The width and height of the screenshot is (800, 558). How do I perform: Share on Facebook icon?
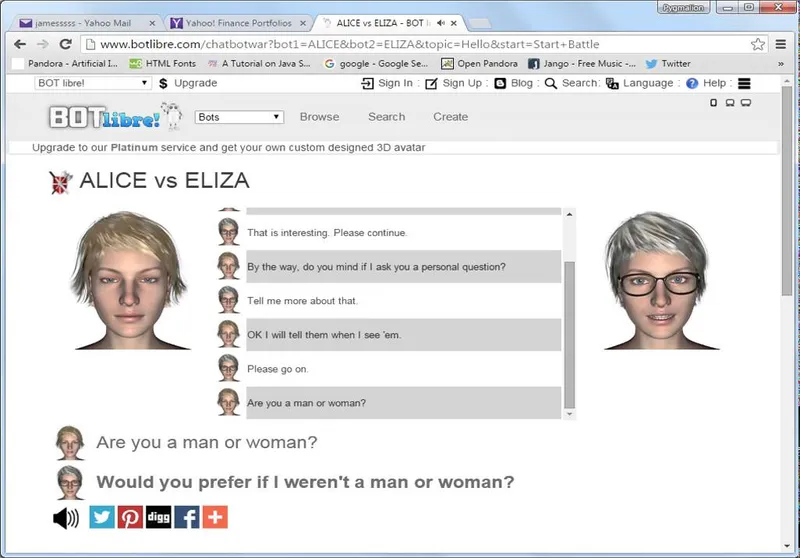click(187, 517)
